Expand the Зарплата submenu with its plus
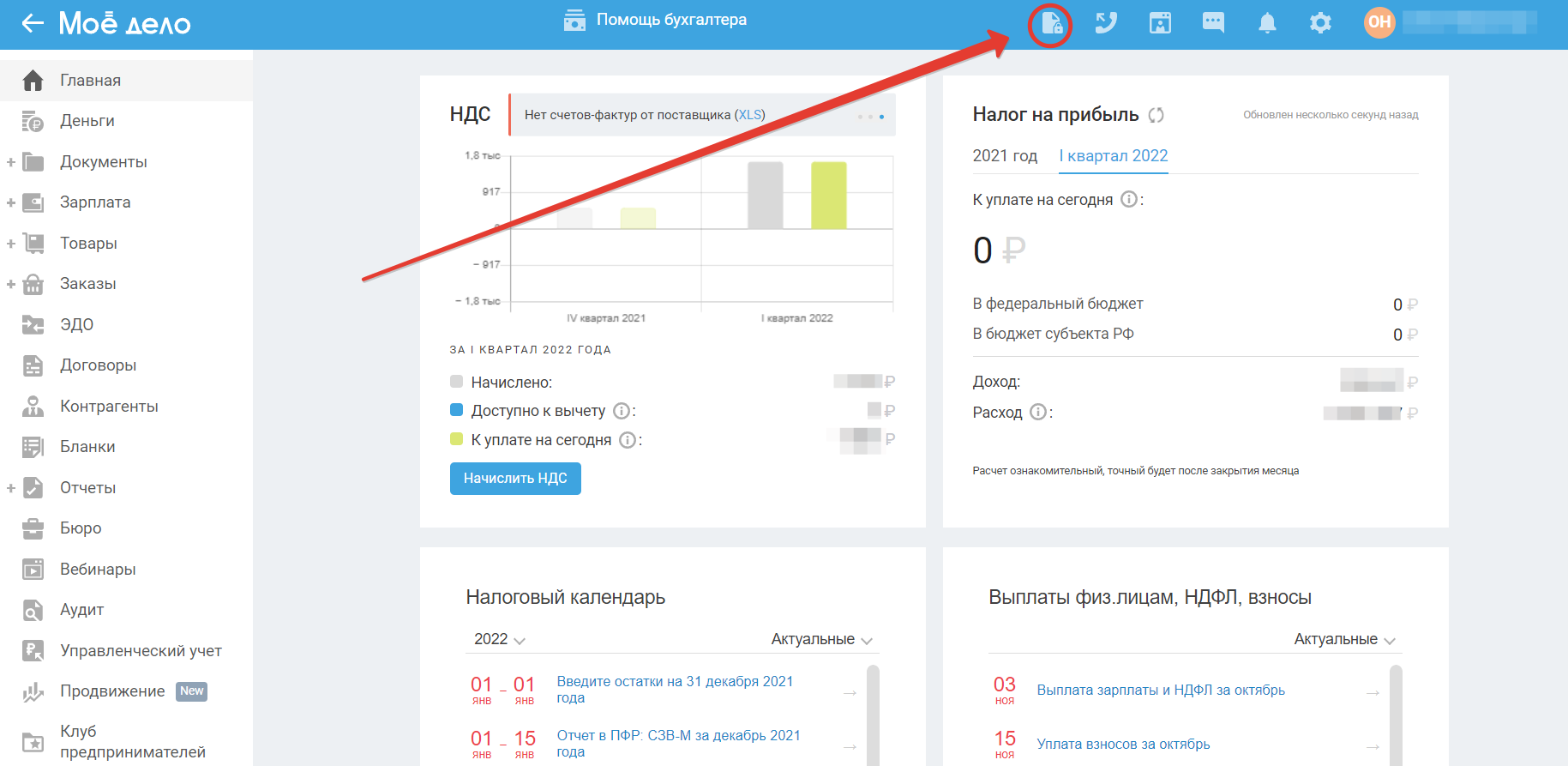 [x=11, y=202]
